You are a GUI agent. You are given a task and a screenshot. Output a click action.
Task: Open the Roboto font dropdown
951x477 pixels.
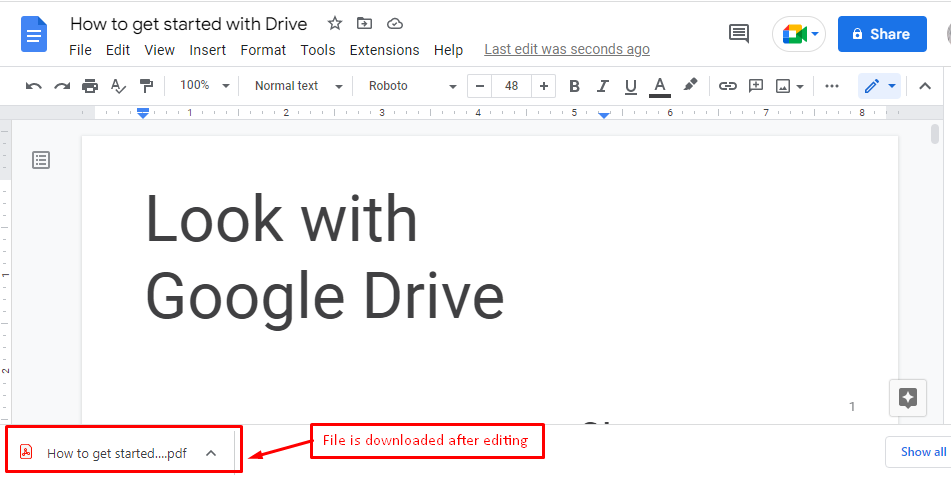[412, 86]
